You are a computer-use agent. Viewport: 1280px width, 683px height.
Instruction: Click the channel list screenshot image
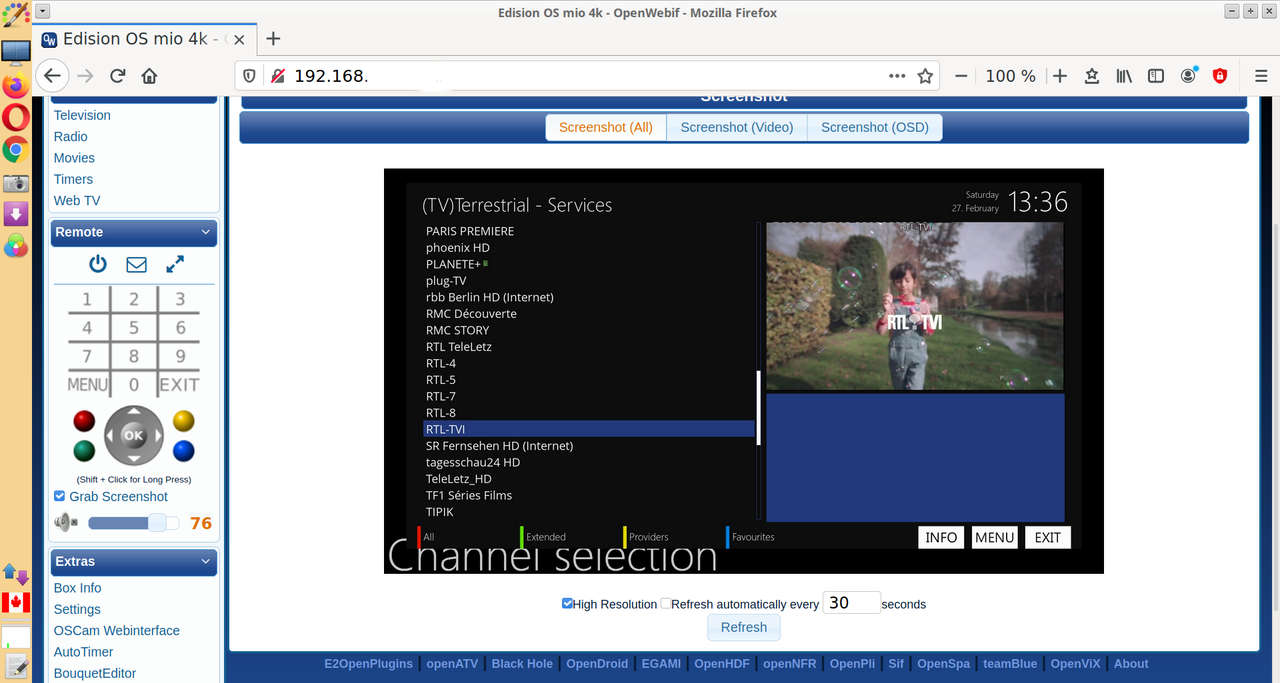pos(744,371)
